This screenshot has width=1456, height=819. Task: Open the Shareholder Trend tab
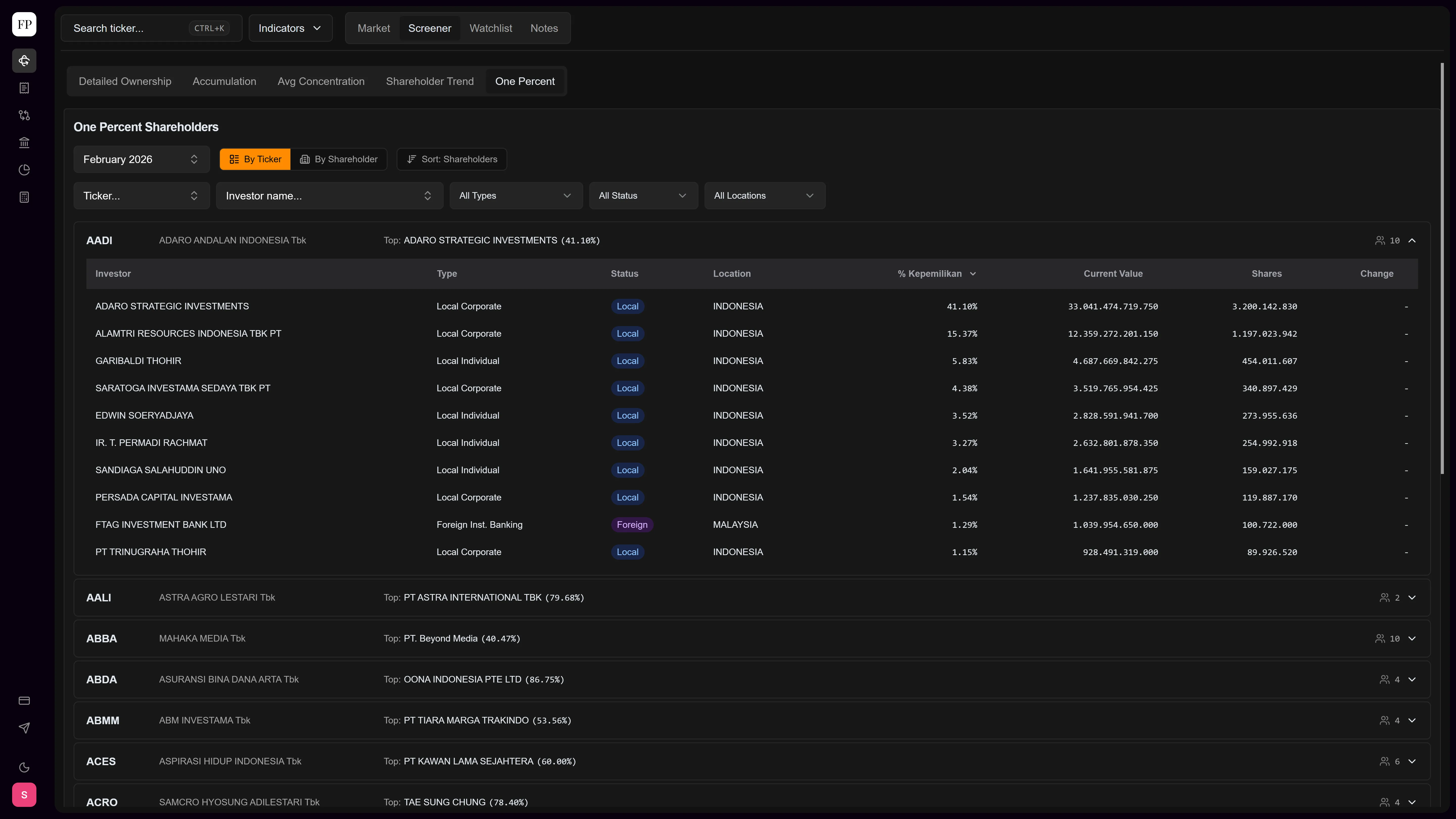[x=429, y=81]
